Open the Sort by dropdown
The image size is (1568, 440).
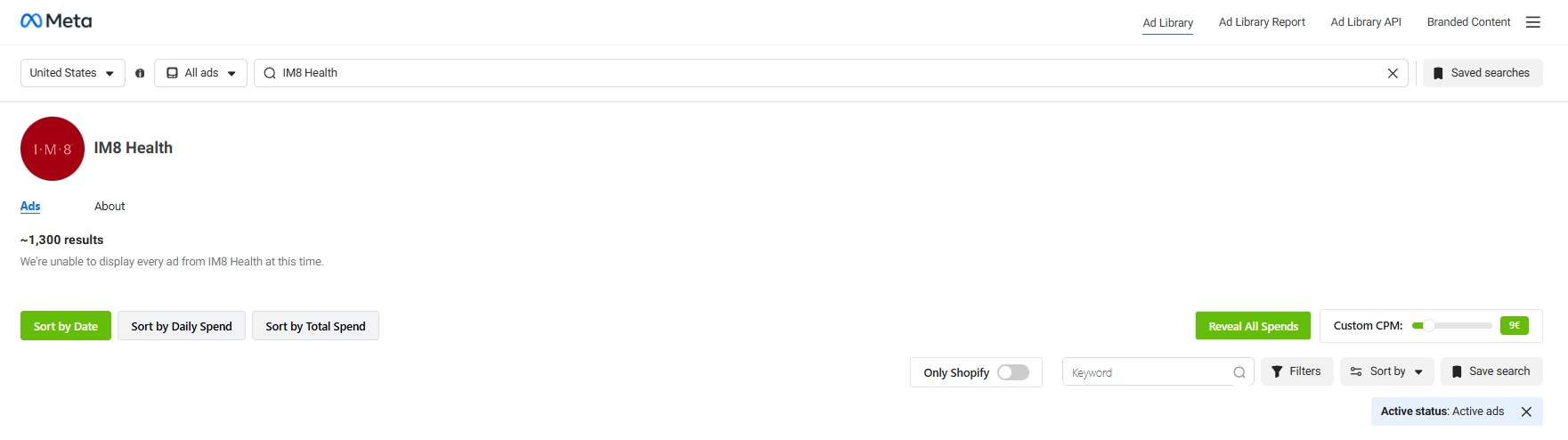pyautogui.click(x=1386, y=371)
